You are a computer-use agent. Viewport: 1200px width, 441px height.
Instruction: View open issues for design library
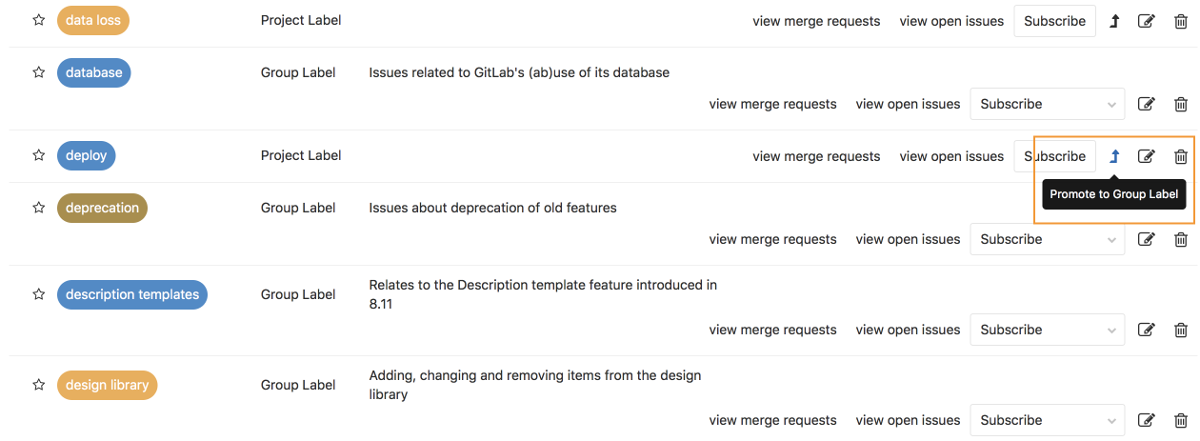[x=907, y=420]
